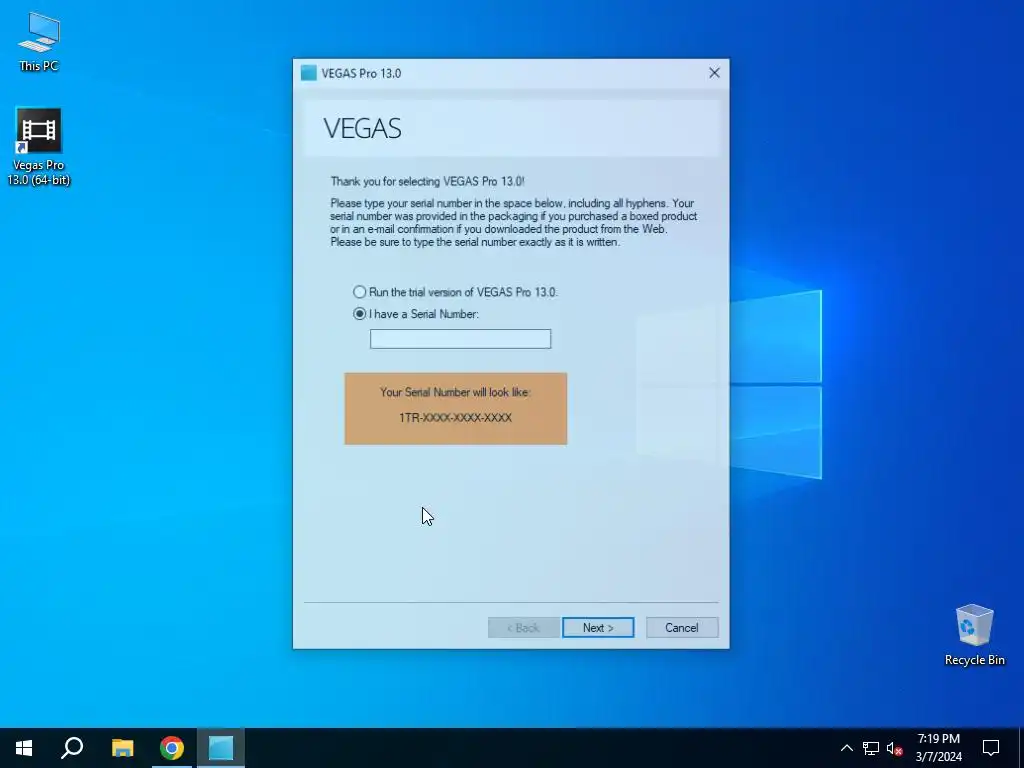Click the VEGAS Pro 13.0 title bar icon
The width and height of the screenshot is (1024, 768).
click(x=308, y=73)
